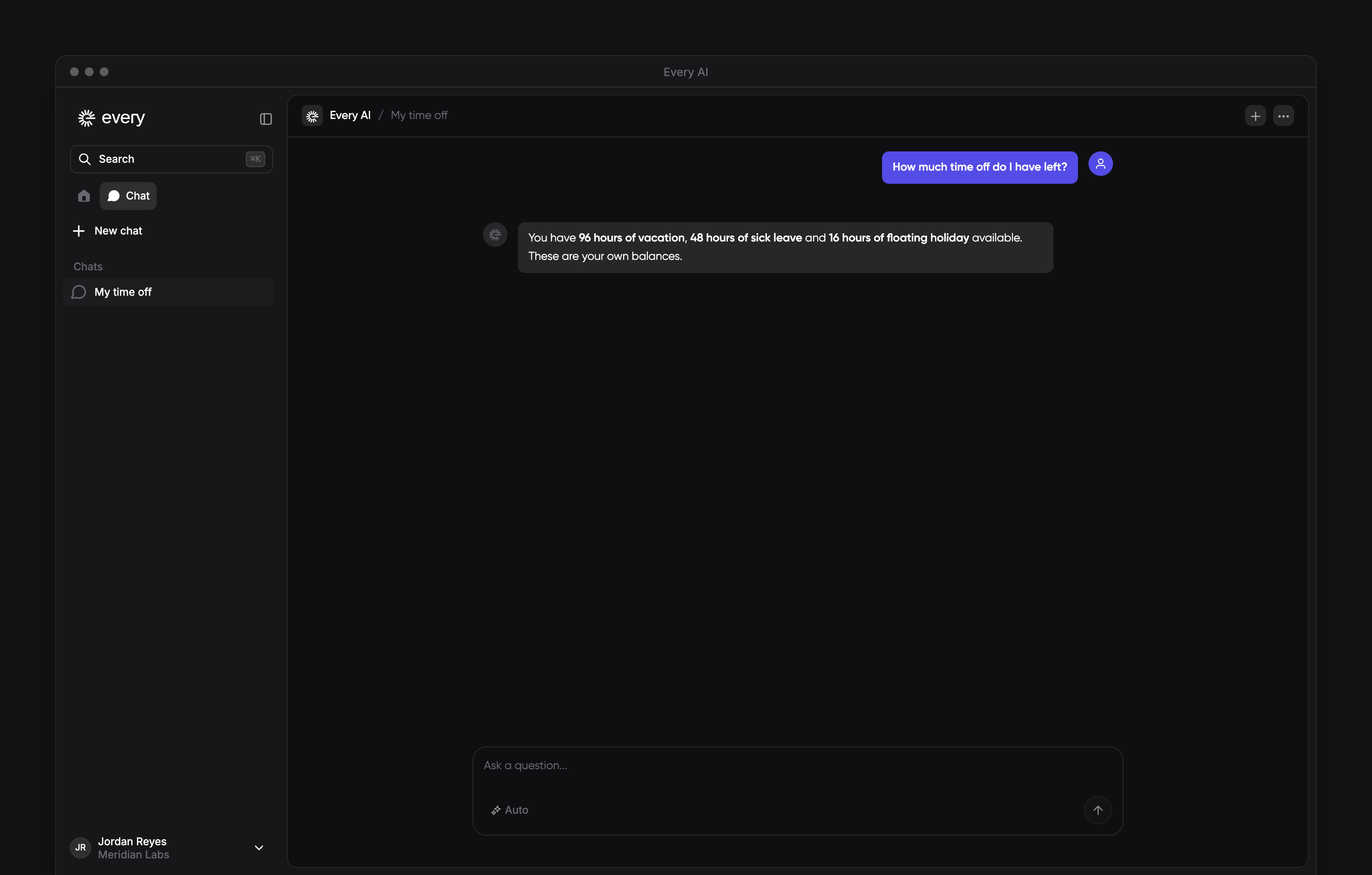
Task: Click the assistant avatar next to the reply
Action: (495, 234)
